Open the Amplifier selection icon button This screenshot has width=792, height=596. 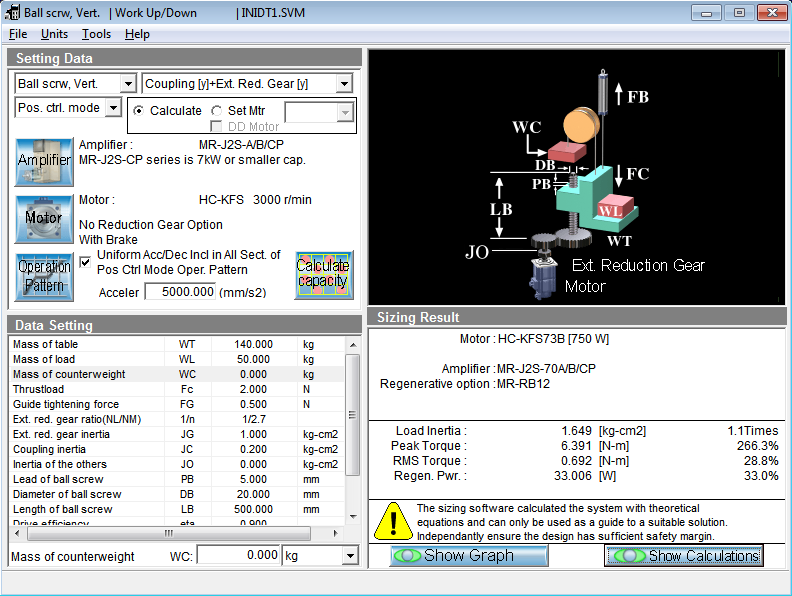[x=44, y=162]
